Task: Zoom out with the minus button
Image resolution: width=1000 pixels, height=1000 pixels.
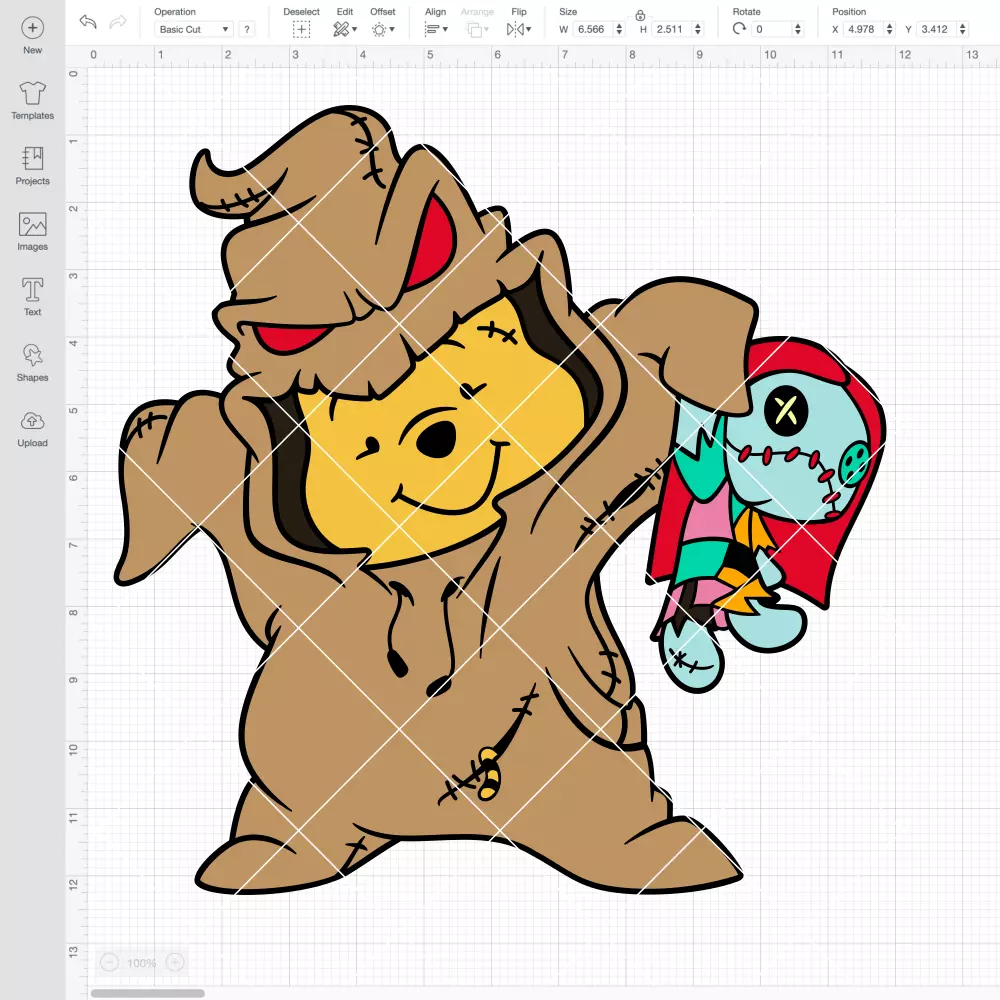Action: tap(109, 962)
